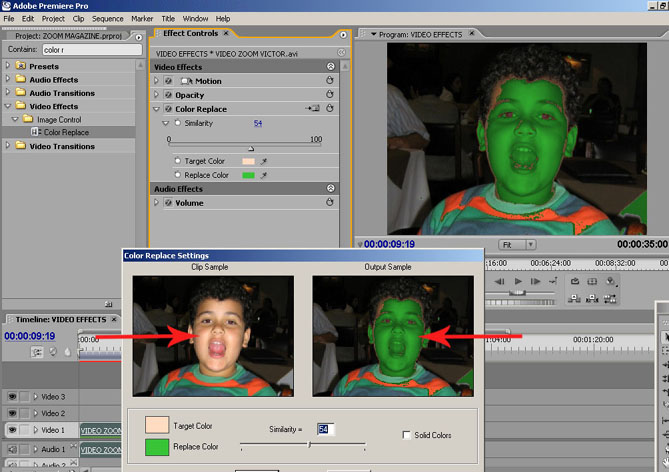Image resolution: width=669 pixels, height=472 pixels.
Task: Hide the Video 3 track output
Action: point(11,397)
